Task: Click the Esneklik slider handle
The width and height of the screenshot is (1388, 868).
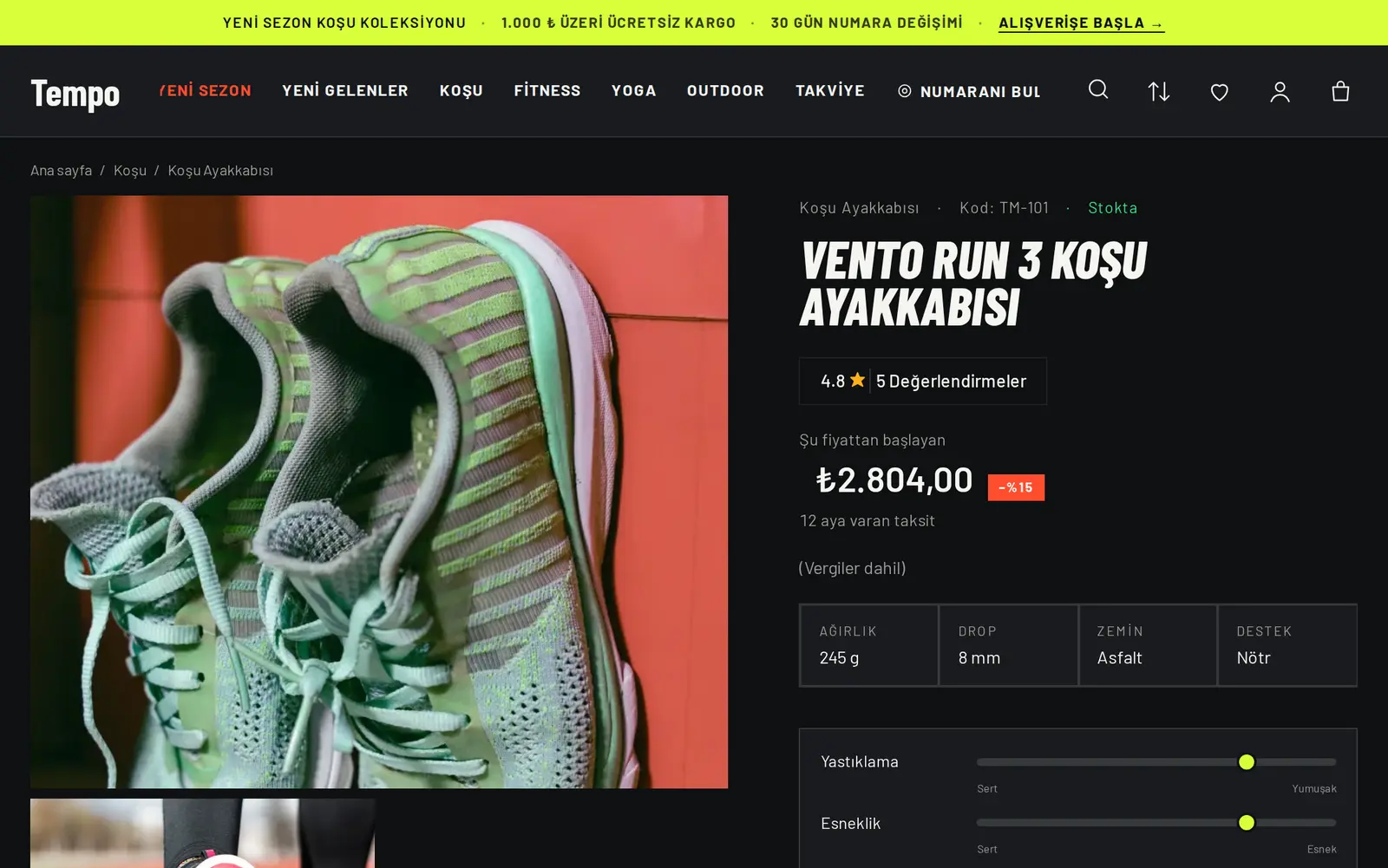Action: 1247,823
